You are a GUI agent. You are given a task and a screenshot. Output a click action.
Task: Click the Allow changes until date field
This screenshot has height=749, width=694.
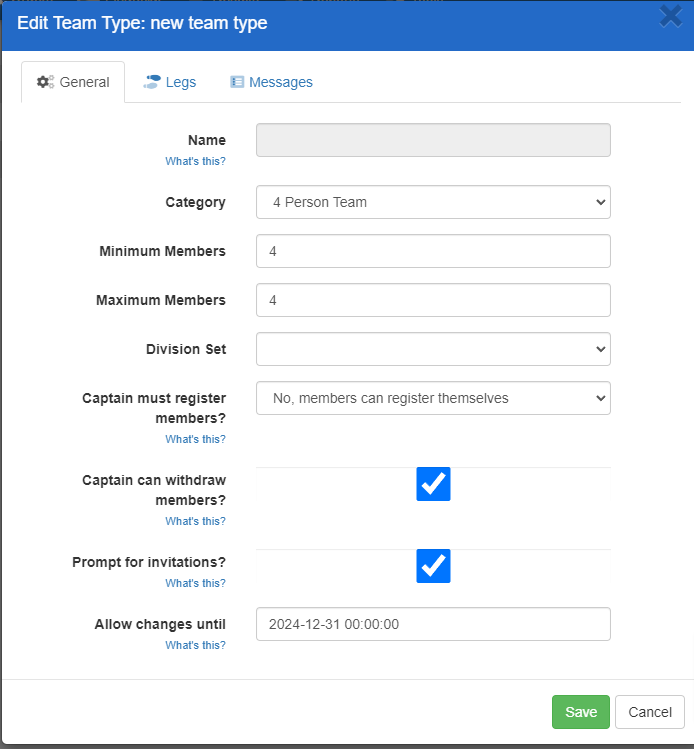point(433,624)
